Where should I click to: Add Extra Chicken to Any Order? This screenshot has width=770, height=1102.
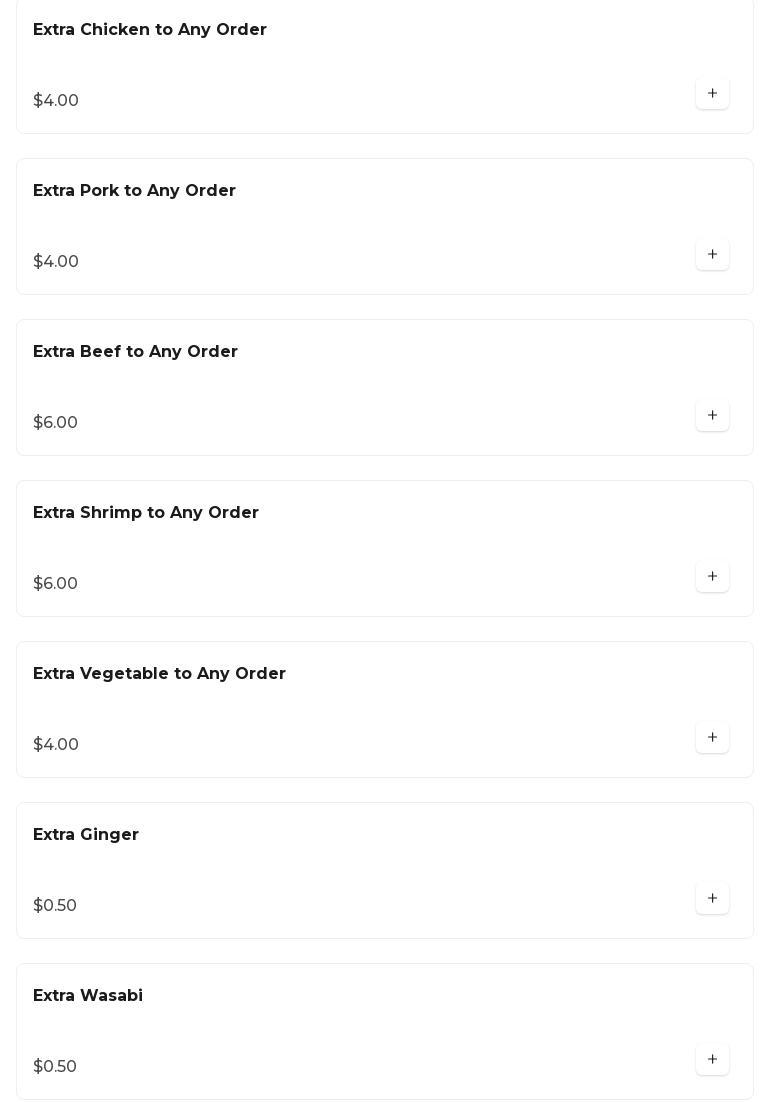(712, 94)
